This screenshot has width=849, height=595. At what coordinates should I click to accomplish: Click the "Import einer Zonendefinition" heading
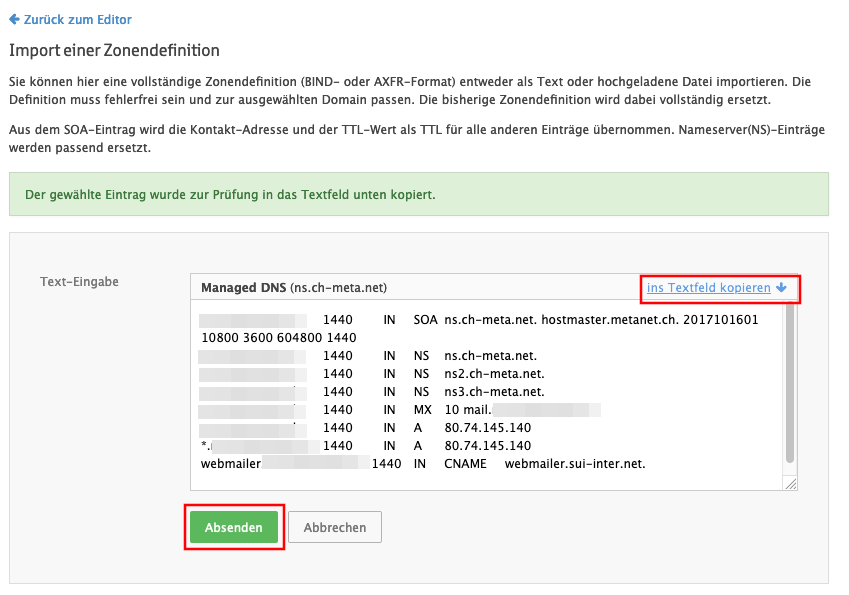click(114, 50)
